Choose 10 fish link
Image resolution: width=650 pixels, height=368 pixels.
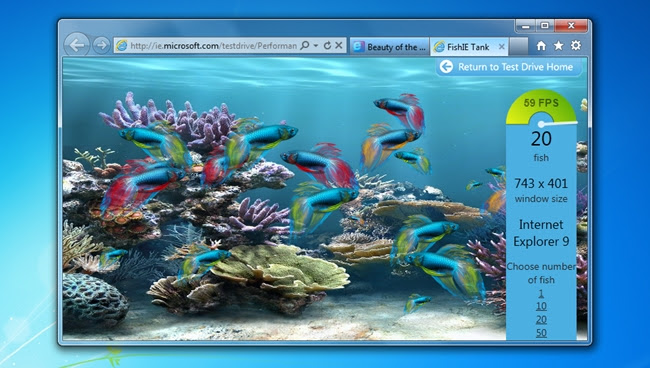coord(541,306)
